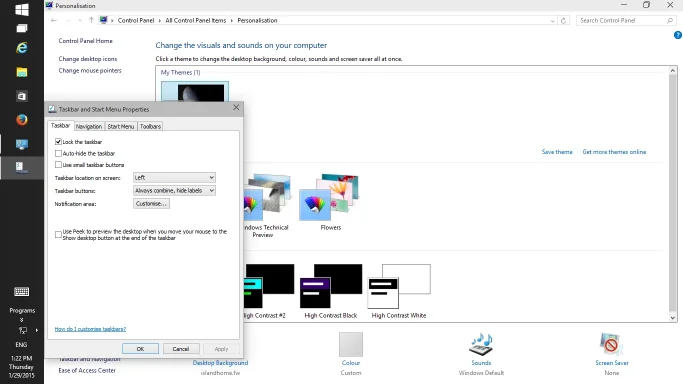Launch Internet Explorer from the taskbar
The image size is (683, 384).
[21, 48]
